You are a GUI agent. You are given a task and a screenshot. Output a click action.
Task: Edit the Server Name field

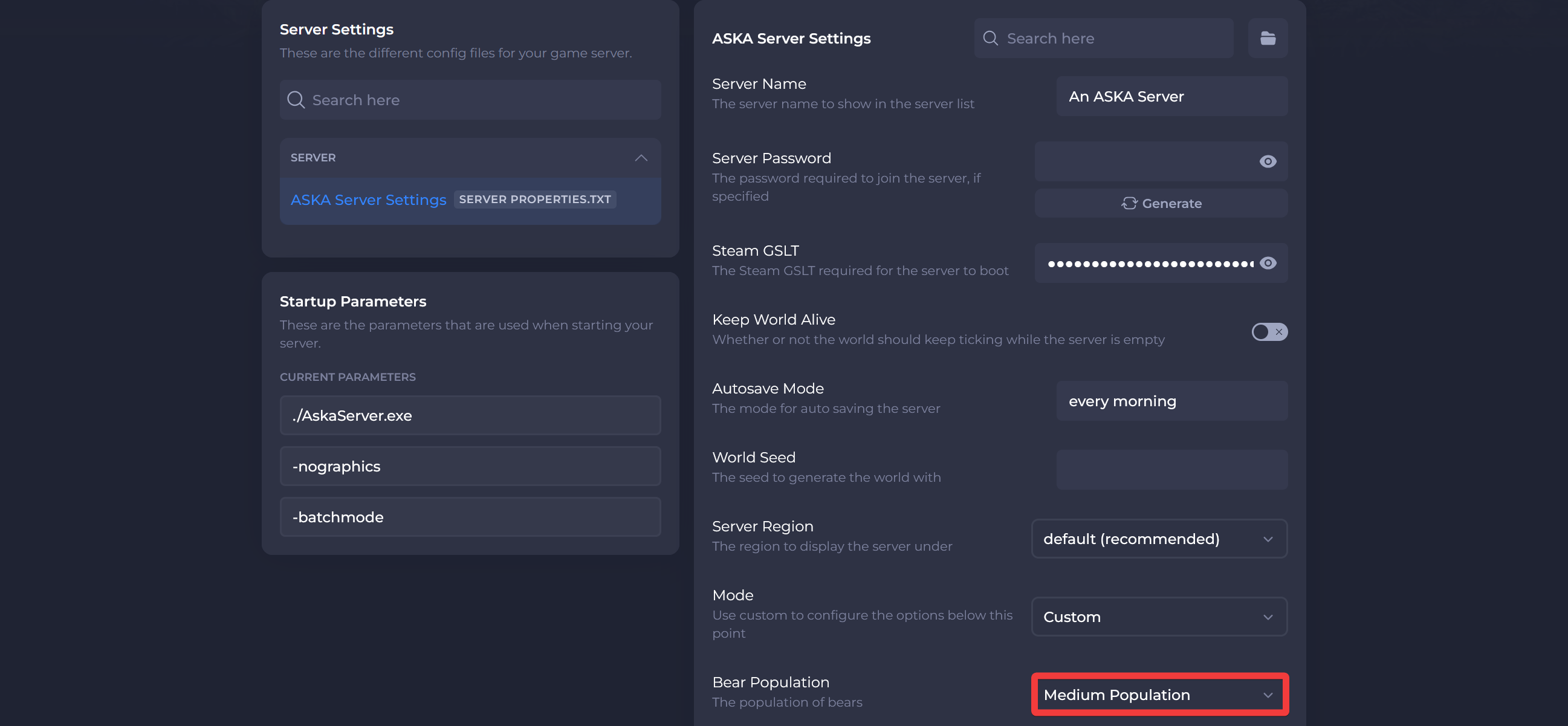pos(1171,96)
